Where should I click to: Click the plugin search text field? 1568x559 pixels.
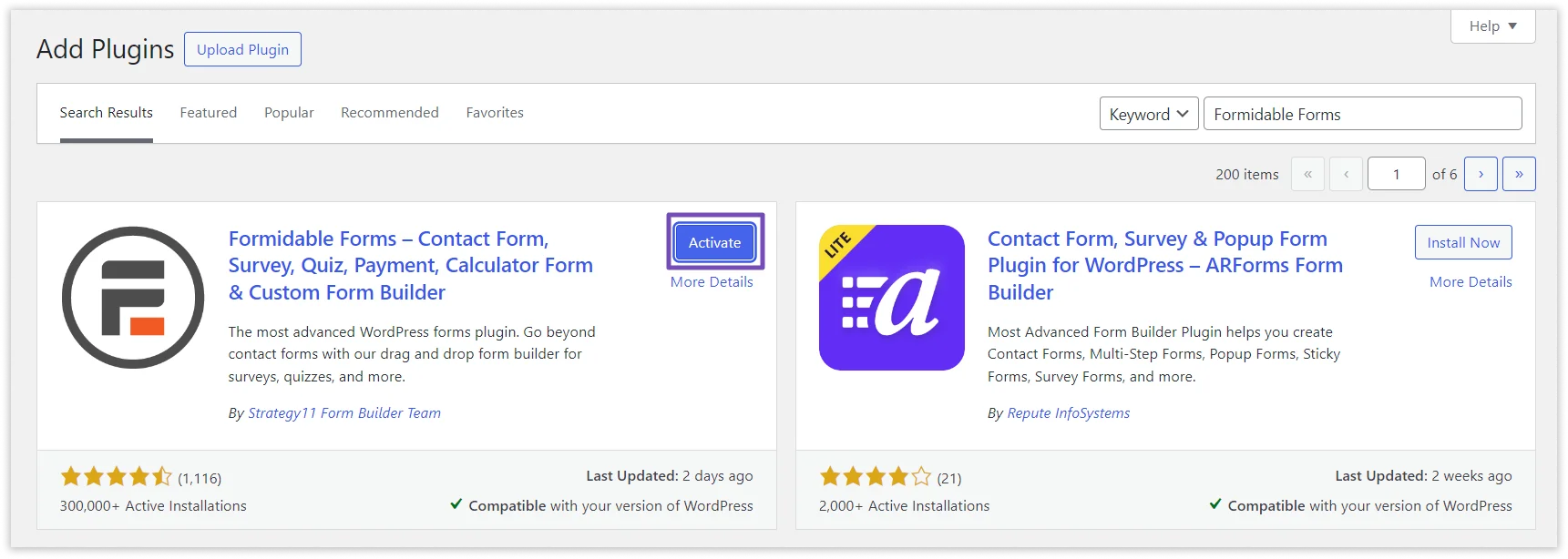coord(1362,114)
